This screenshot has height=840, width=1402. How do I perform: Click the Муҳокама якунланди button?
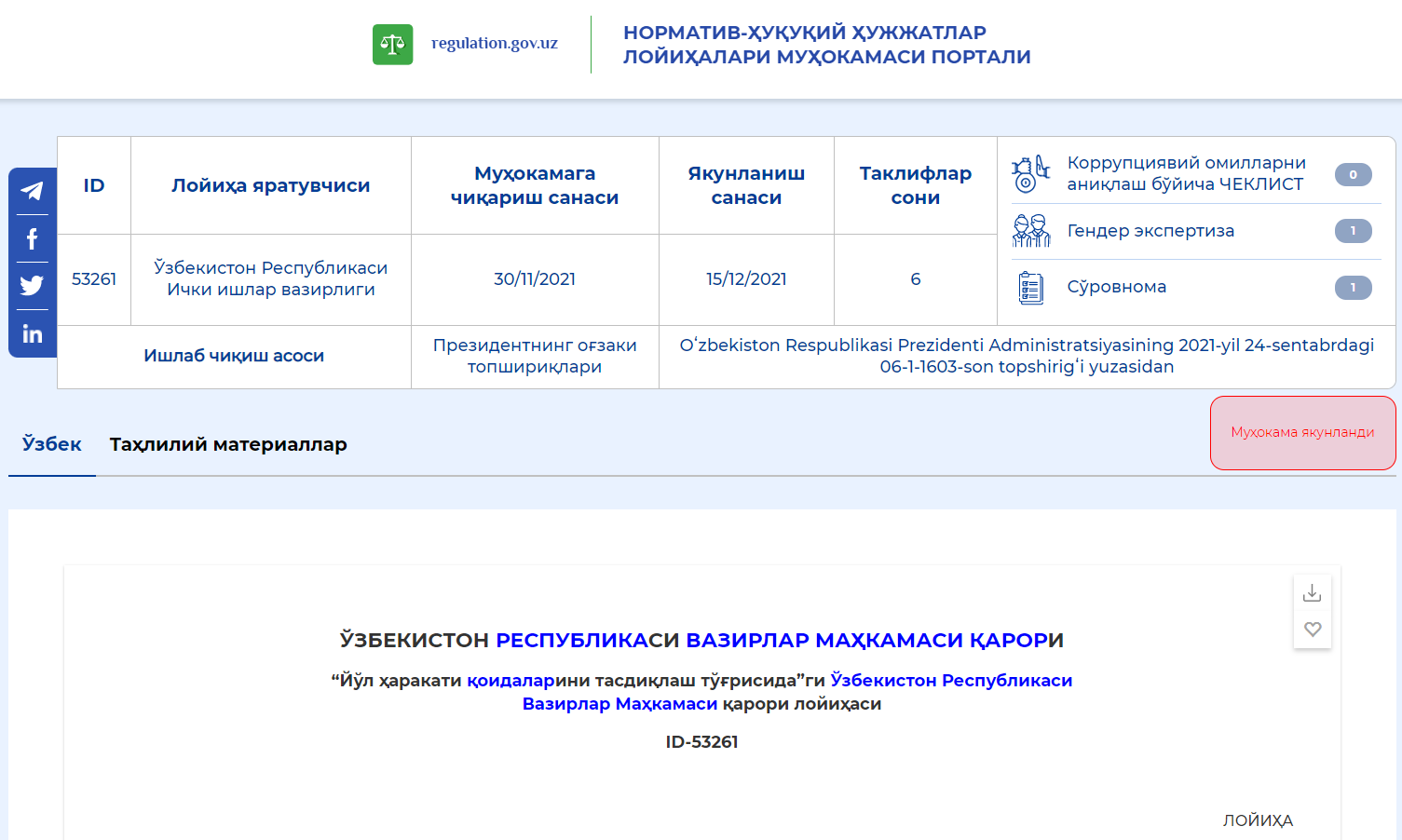coord(1301,432)
